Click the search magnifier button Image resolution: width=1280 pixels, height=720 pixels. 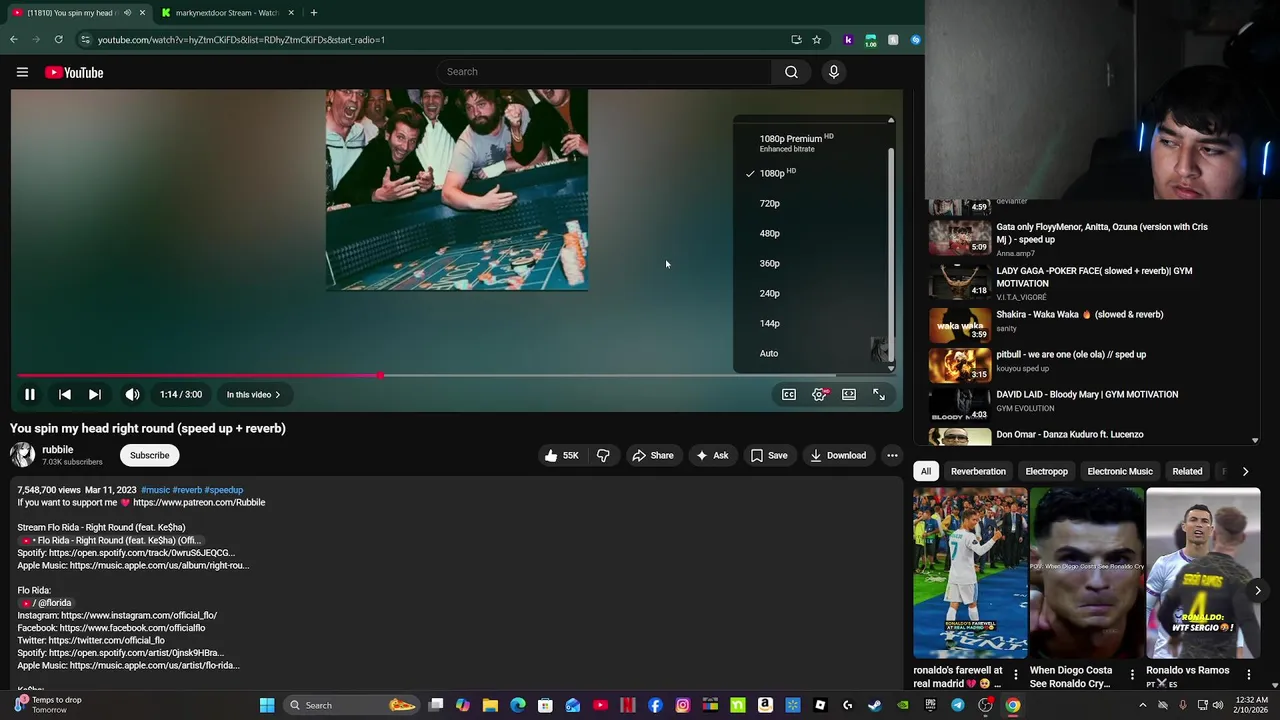click(x=791, y=72)
